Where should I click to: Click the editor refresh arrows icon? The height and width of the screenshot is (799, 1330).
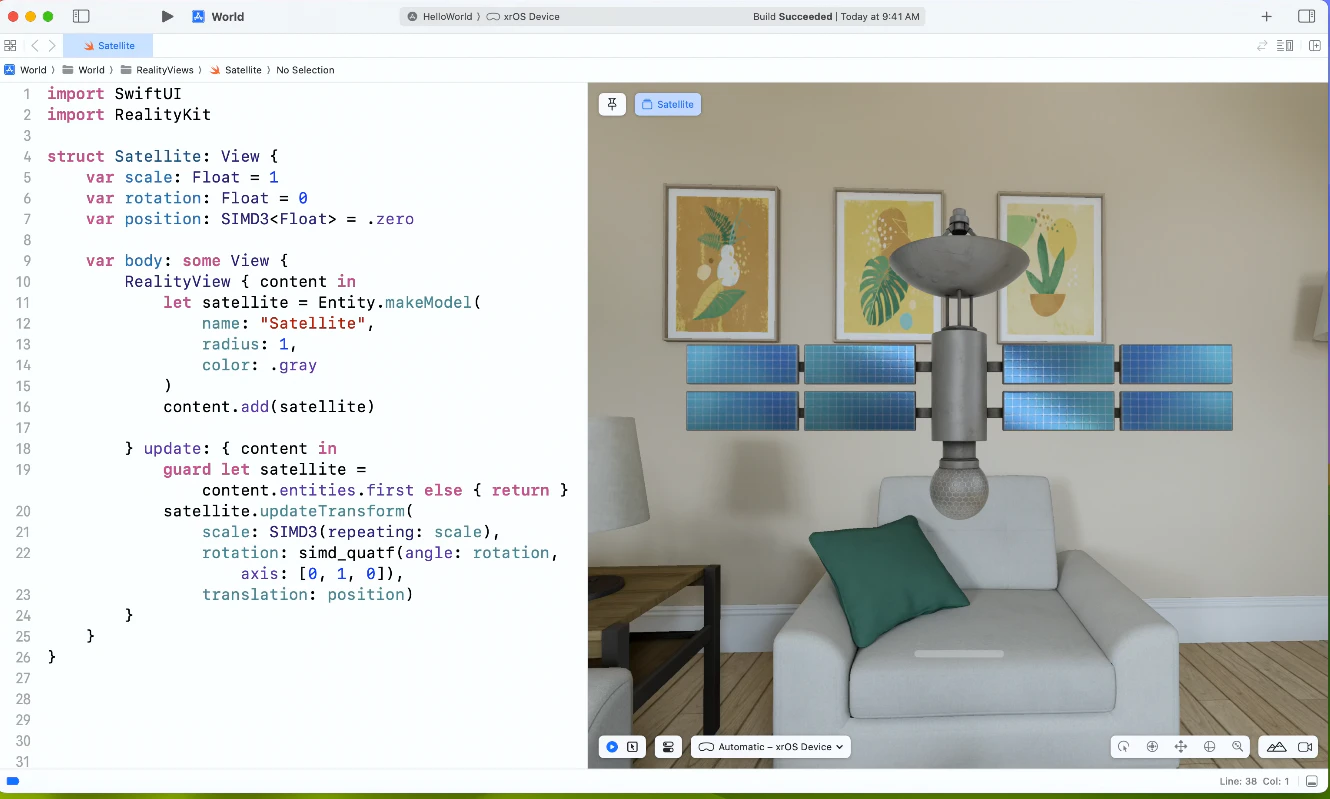tap(1263, 45)
